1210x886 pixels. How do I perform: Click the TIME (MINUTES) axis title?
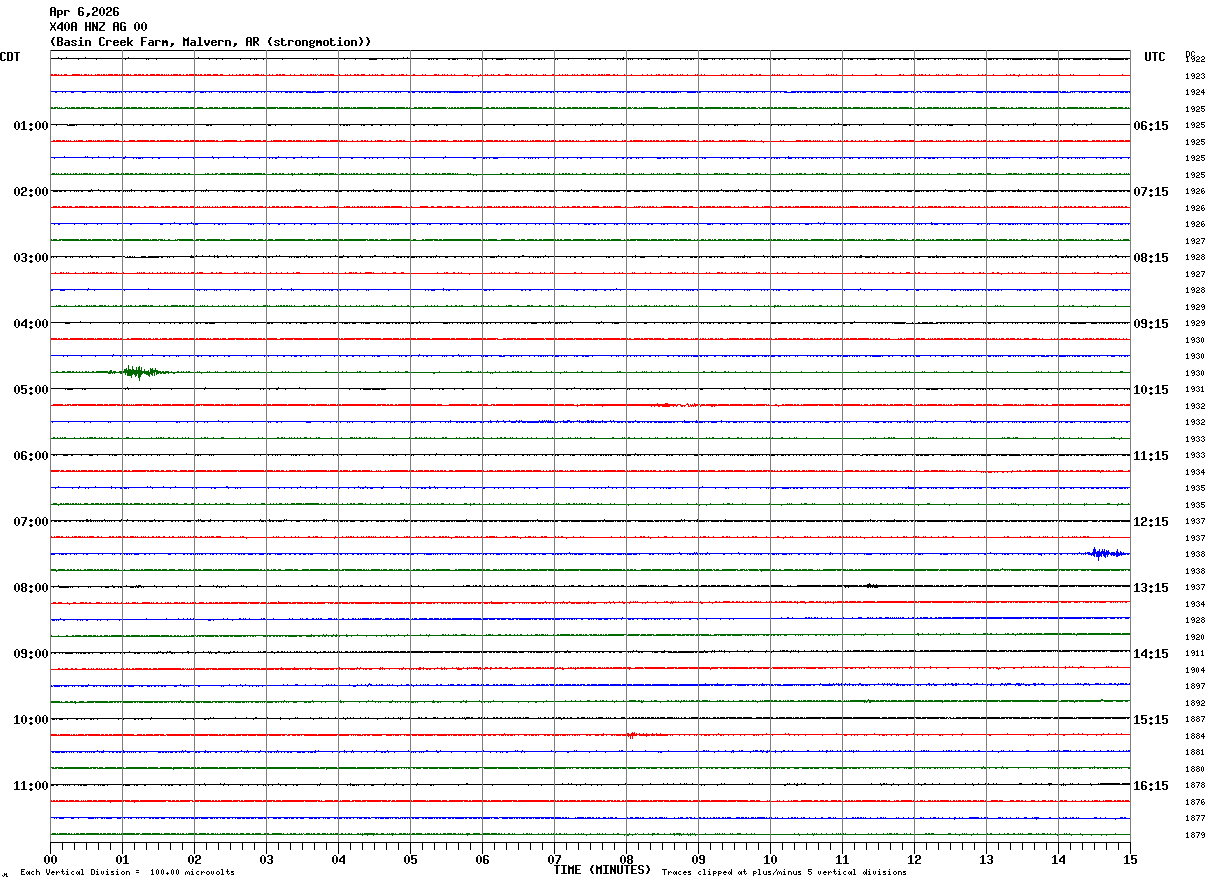point(602,870)
